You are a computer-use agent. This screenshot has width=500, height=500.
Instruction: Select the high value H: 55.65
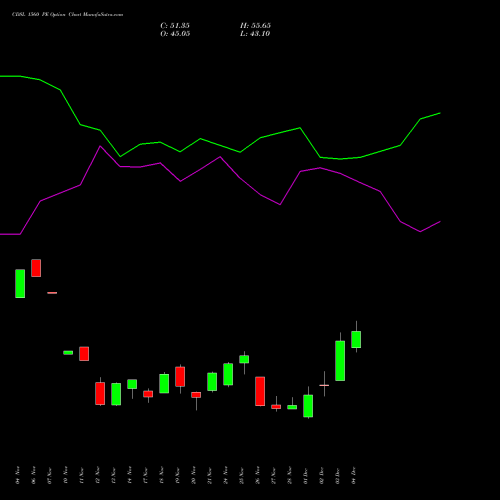click(255, 26)
